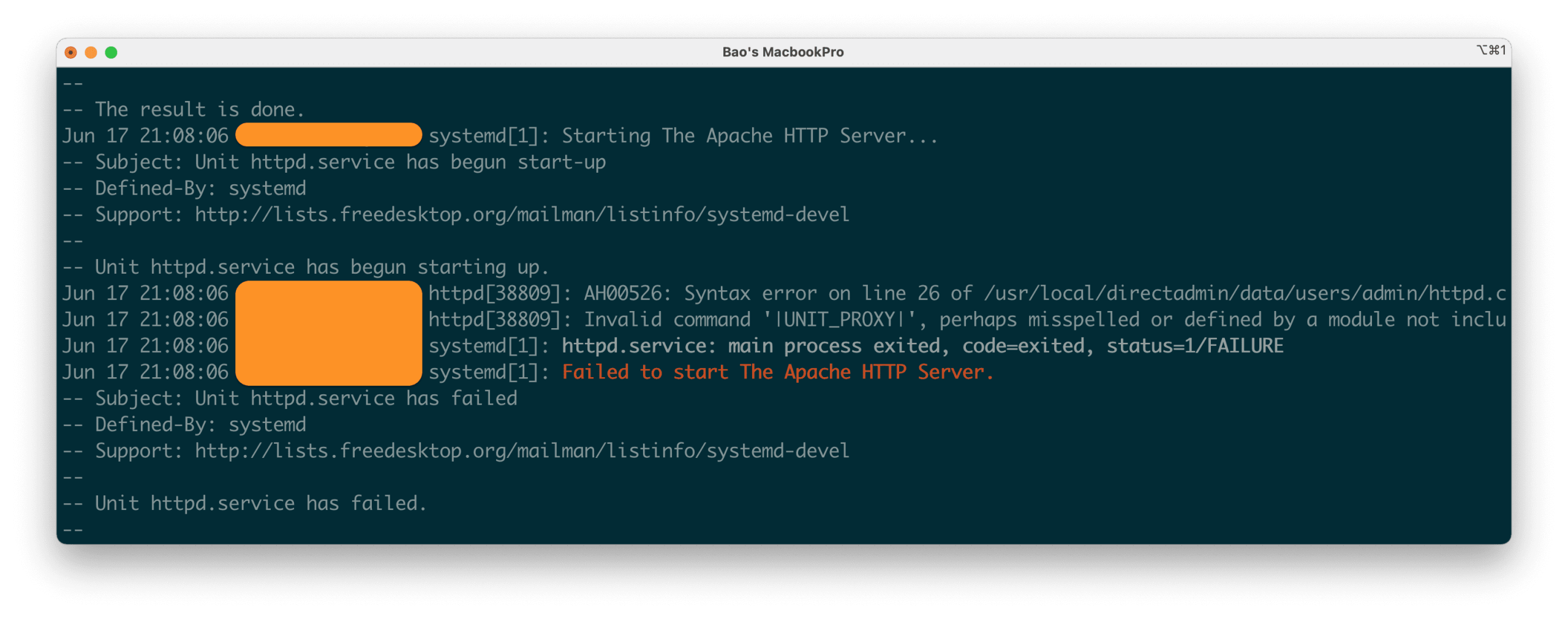The height and width of the screenshot is (619, 1568).
Task: Click the Bao's MacbookPro title bar text
Action: tap(783, 52)
